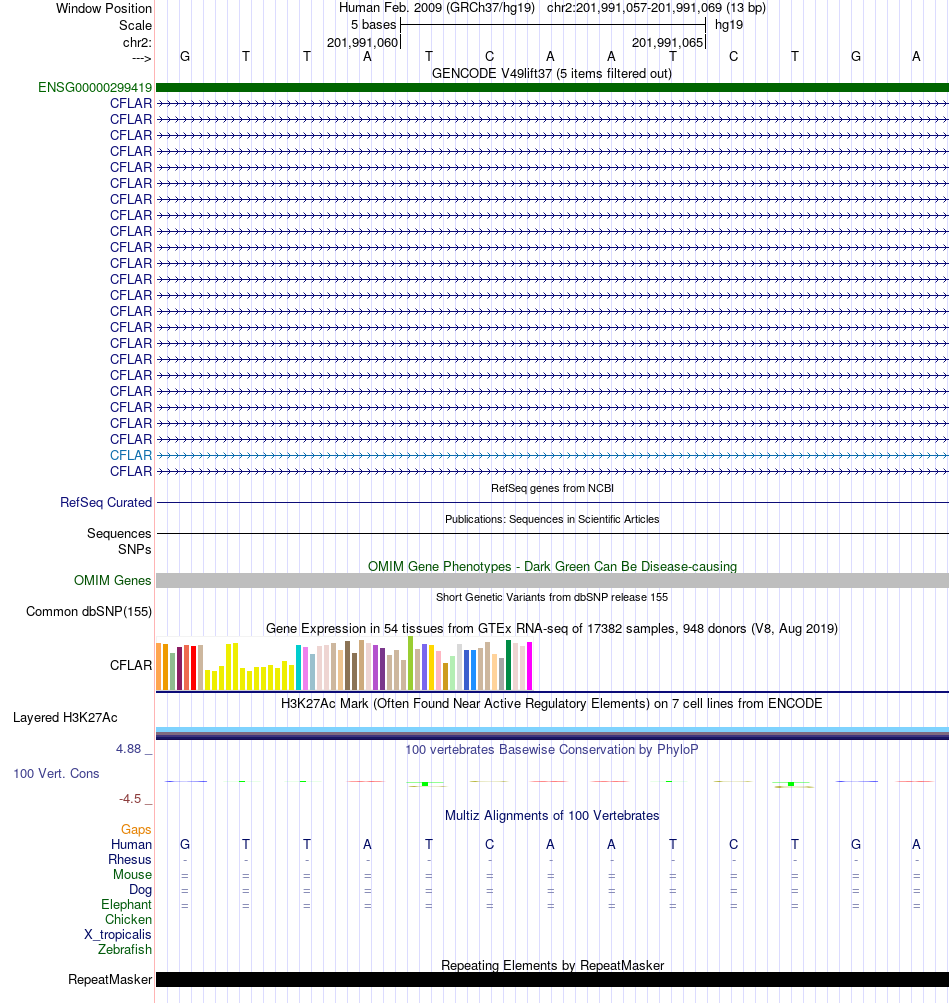Image resolution: width=950 pixels, height=1003 pixels.
Task: Click the magenta bar ending the GTEx chart
Action: coord(529,666)
